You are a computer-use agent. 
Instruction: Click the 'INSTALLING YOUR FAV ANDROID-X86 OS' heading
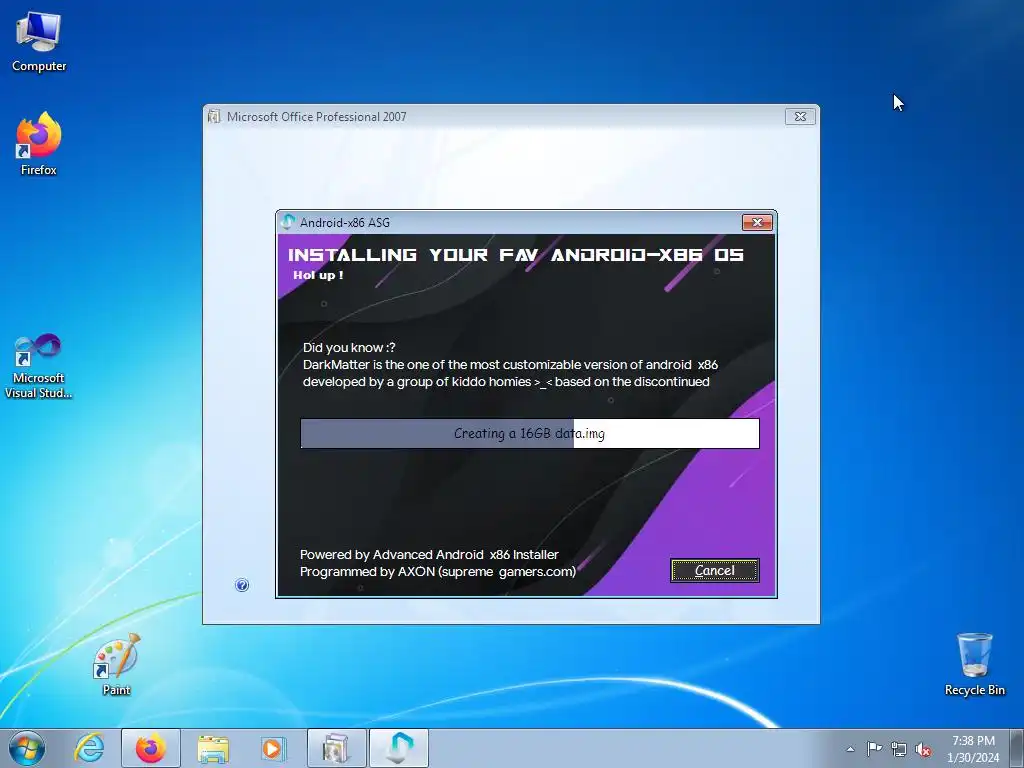coord(515,255)
